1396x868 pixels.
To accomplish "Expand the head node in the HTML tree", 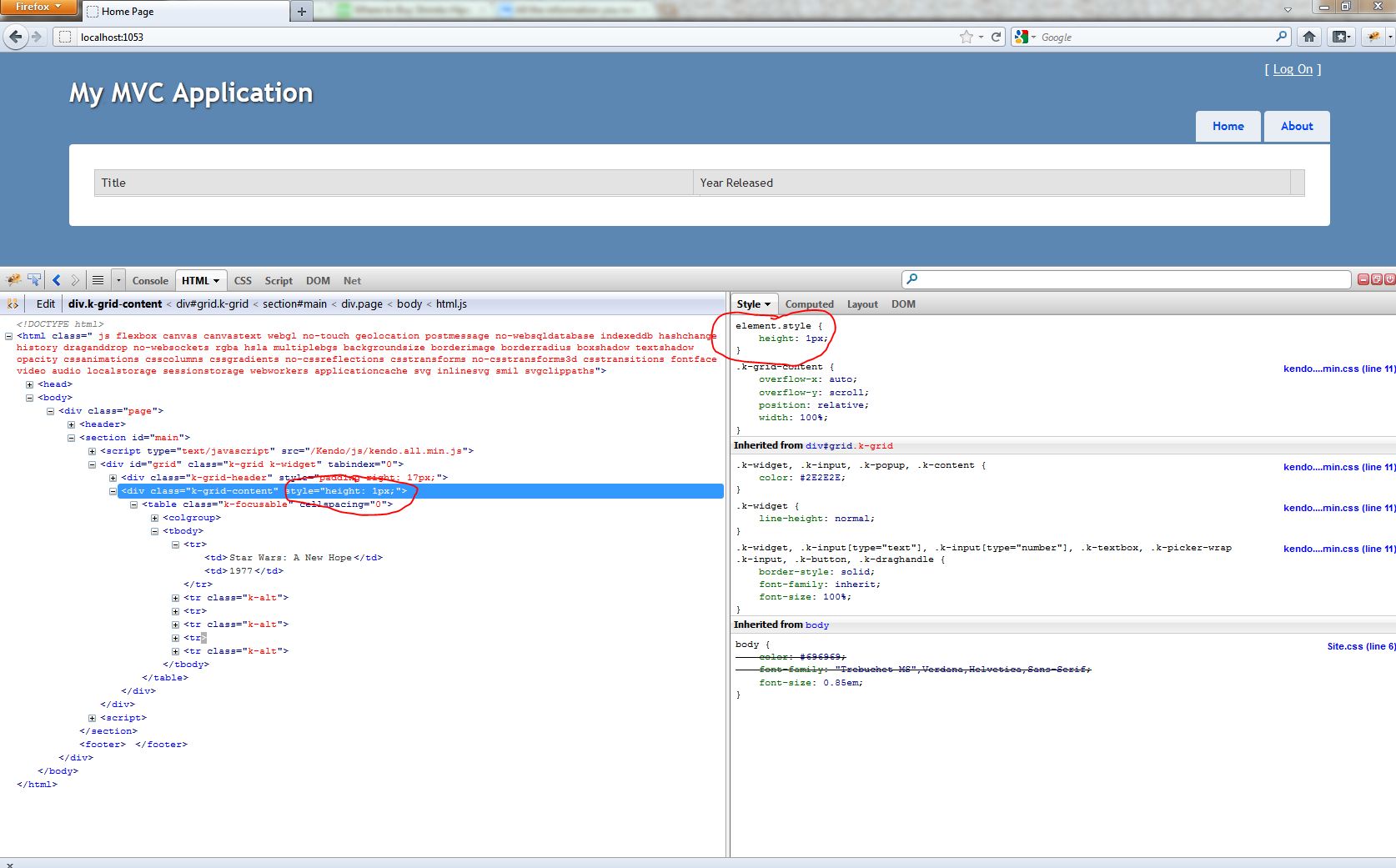I will [29, 384].
